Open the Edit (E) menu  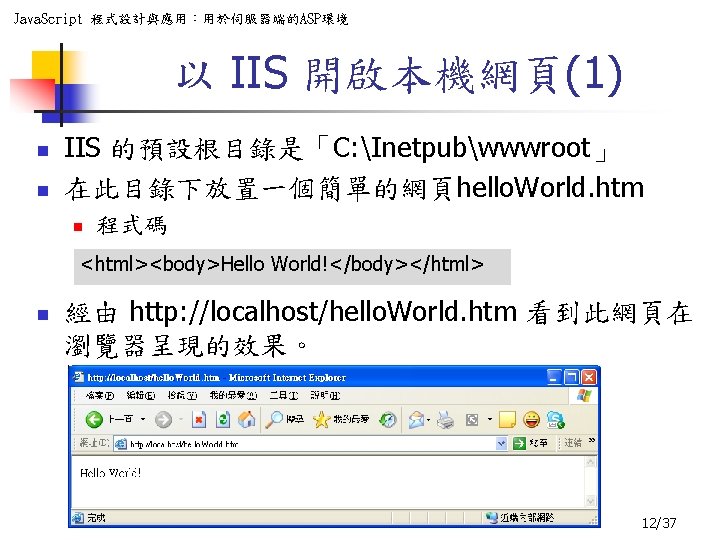141,395
